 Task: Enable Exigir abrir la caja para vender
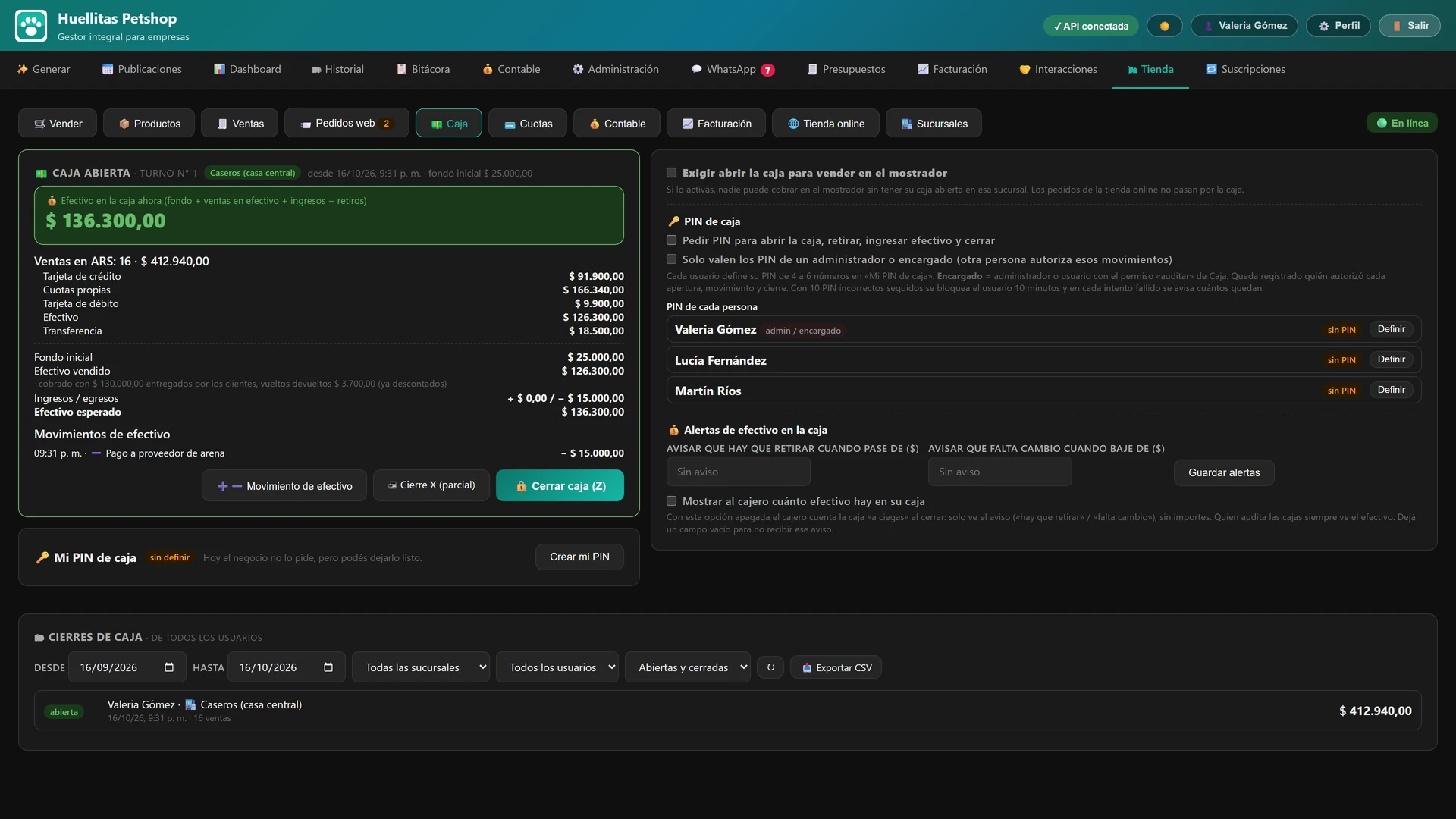[671, 173]
